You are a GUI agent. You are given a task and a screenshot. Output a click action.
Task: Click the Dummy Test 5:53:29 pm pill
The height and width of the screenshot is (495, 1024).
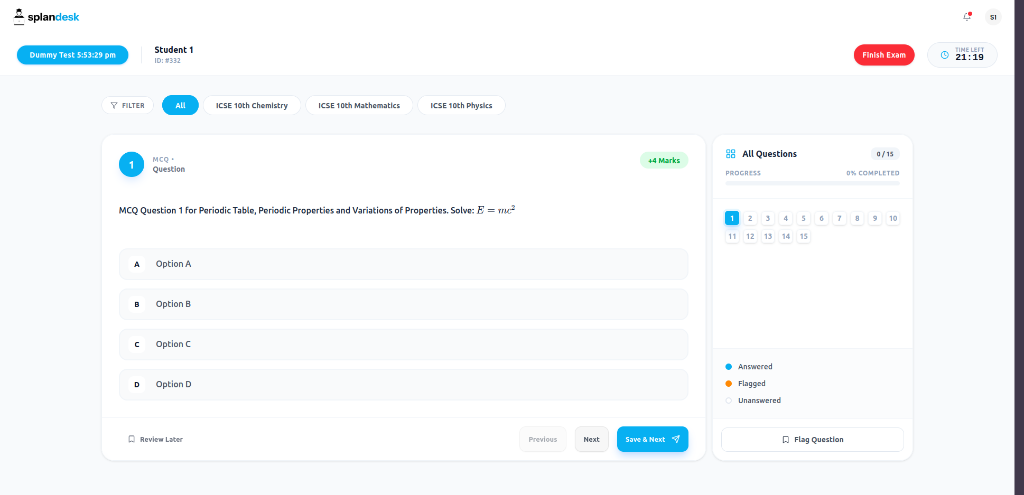(72, 55)
